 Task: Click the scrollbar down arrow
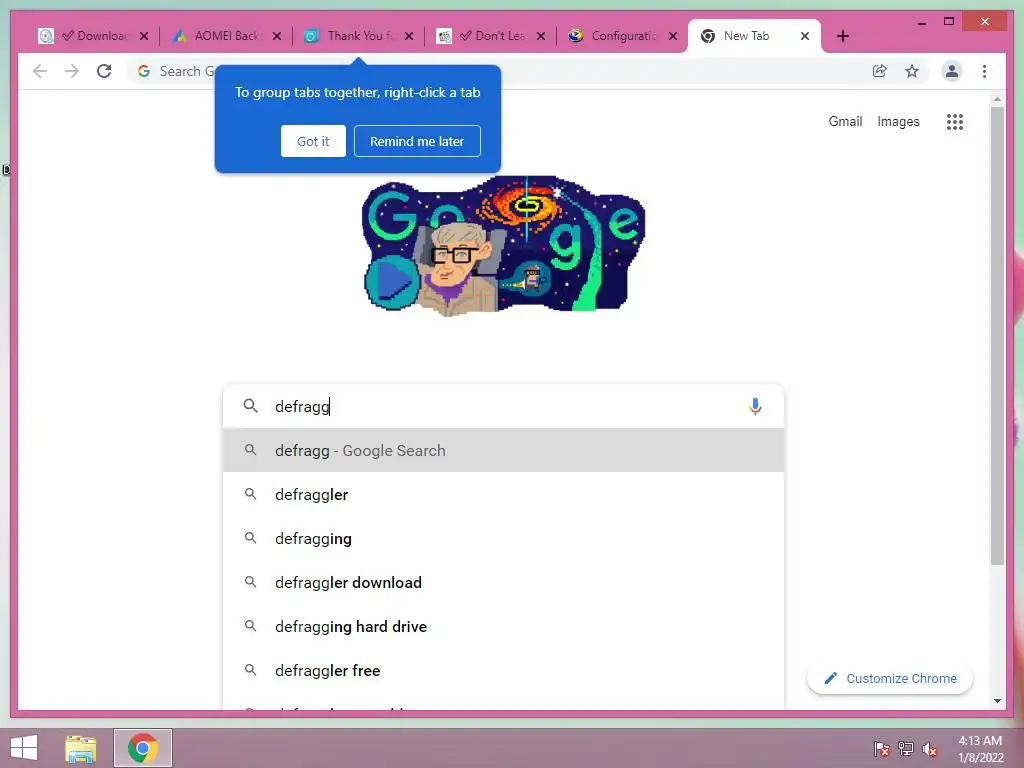[997, 701]
